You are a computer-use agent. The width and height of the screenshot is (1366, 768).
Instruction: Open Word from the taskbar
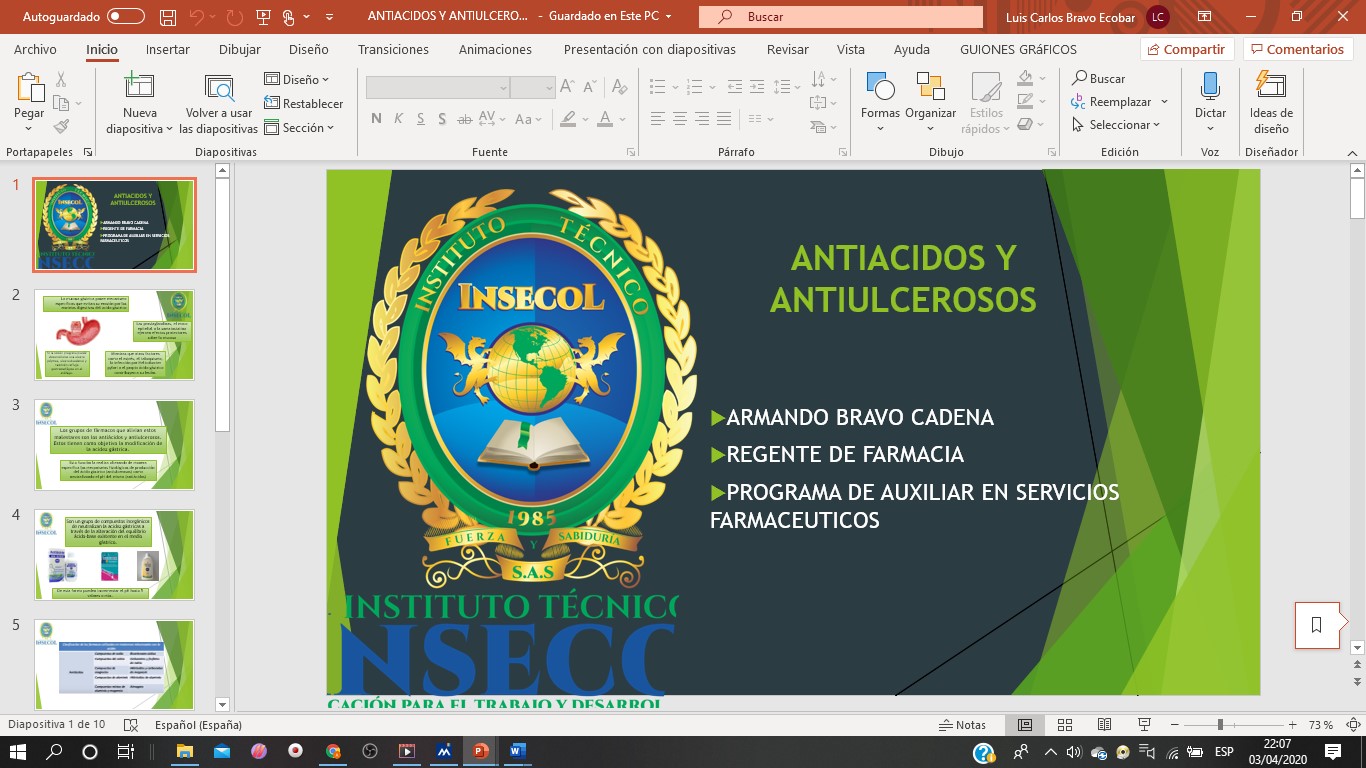tap(516, 751)
